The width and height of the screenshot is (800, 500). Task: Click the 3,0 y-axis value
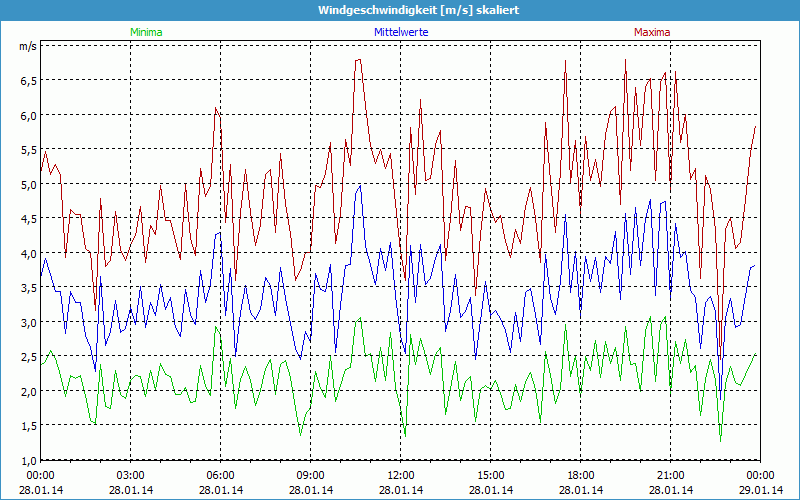[x=29, y=323]
